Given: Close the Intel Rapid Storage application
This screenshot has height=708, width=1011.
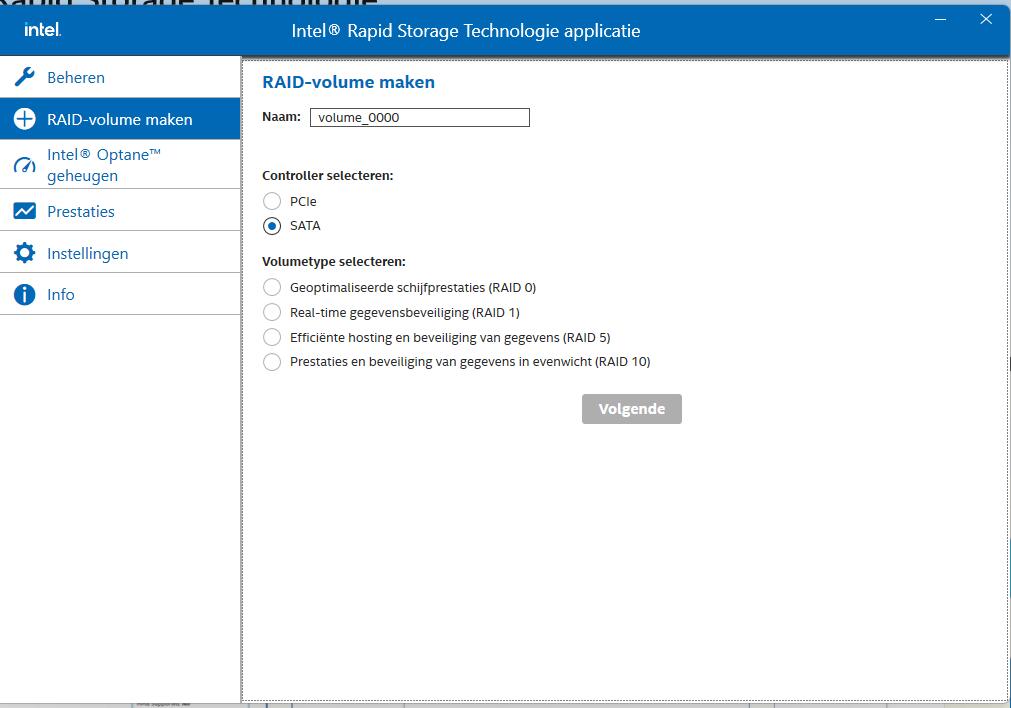Looking at the screenshot, I should (986, 19).
